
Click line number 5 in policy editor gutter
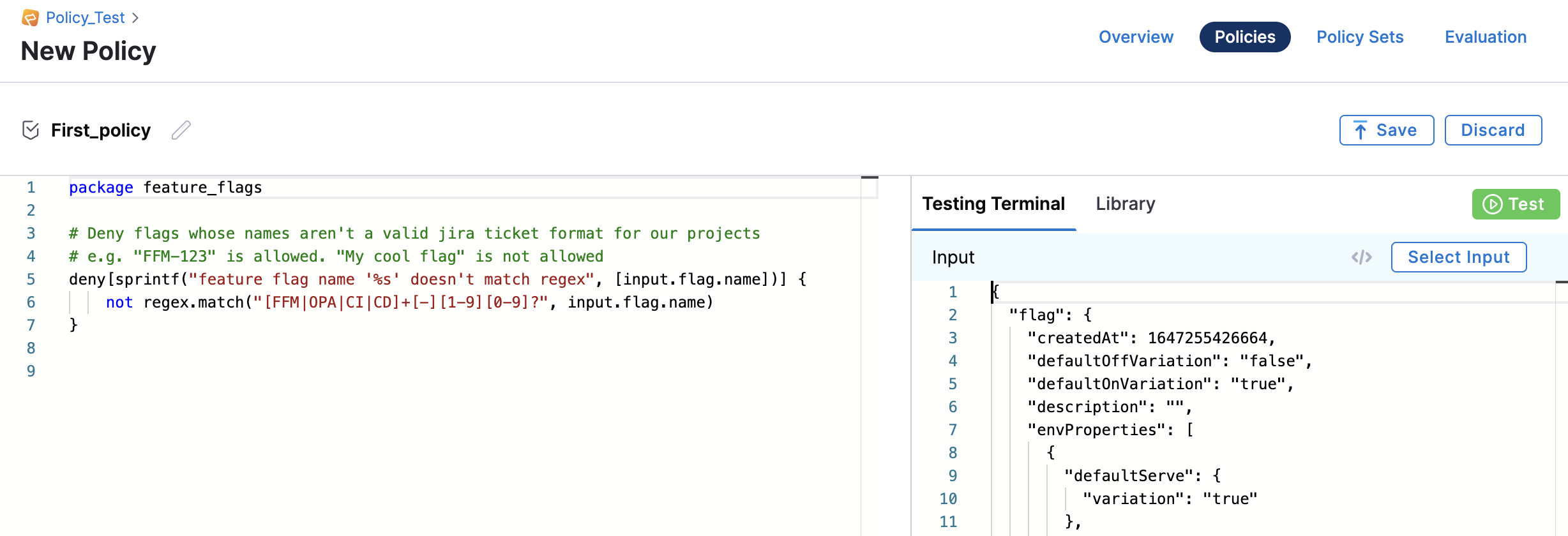pos(31,279)
